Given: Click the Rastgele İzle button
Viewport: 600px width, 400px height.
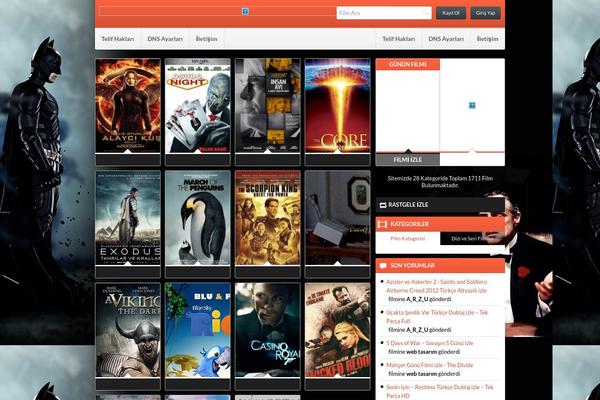Looking at the screenshot, I should coord(440,205).
